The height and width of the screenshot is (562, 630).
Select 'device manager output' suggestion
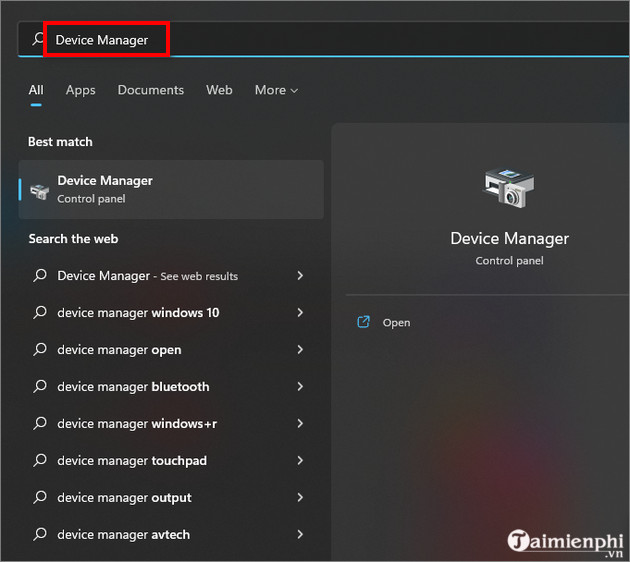tap(169, 497)
